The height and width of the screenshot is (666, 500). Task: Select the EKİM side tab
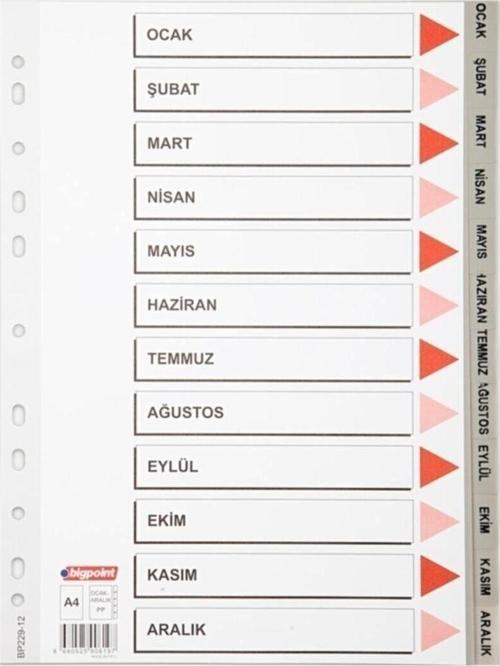pos(483,519)
